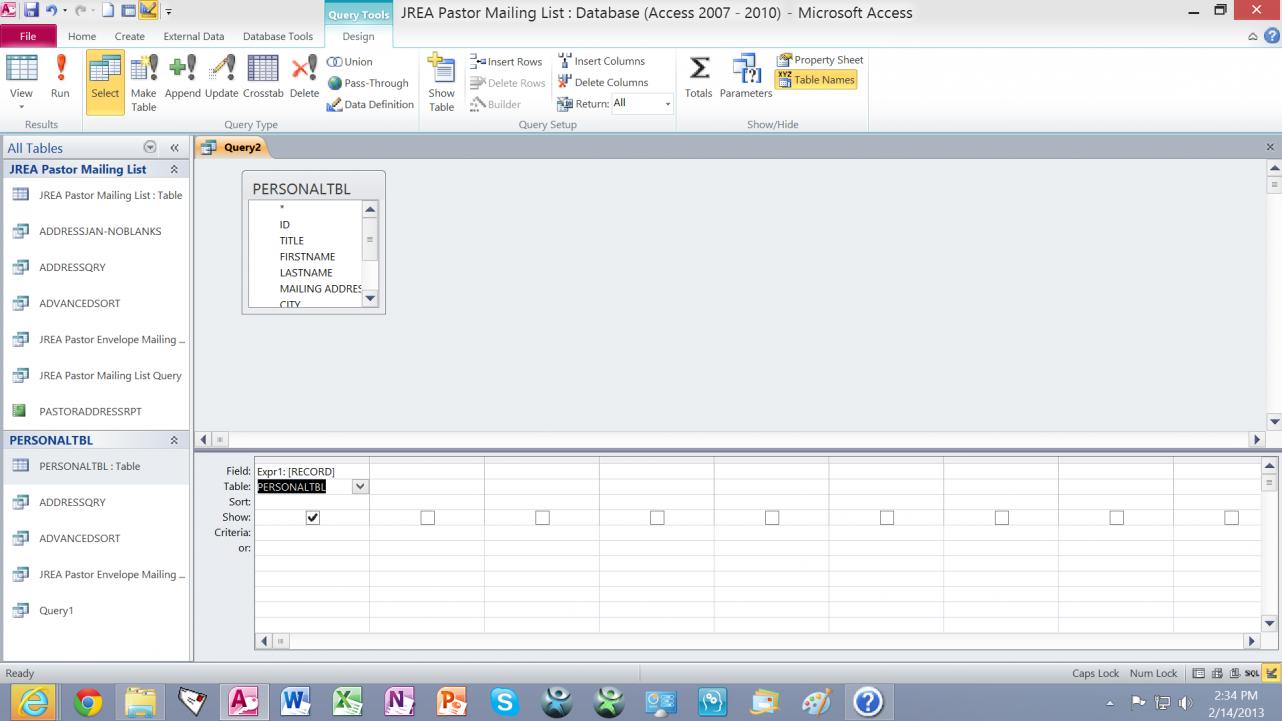Click Delete Columns in Query Setup
The height and width of the screenshot is (721, 1282).
[602, 83]
